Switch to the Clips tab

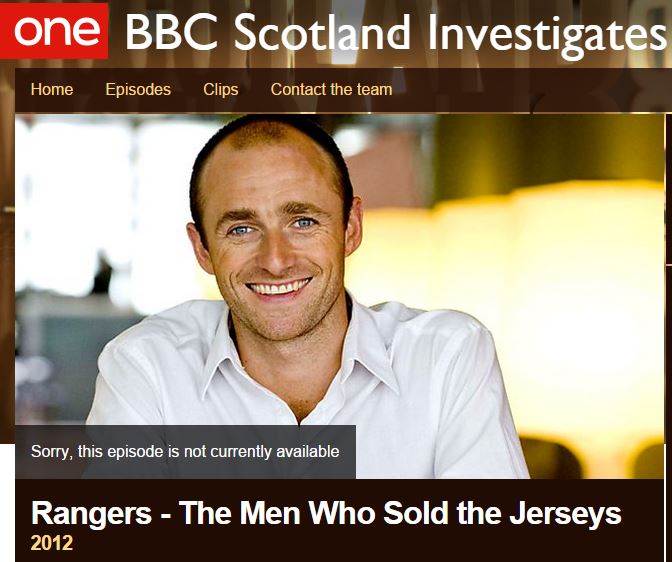click(221, 90)
